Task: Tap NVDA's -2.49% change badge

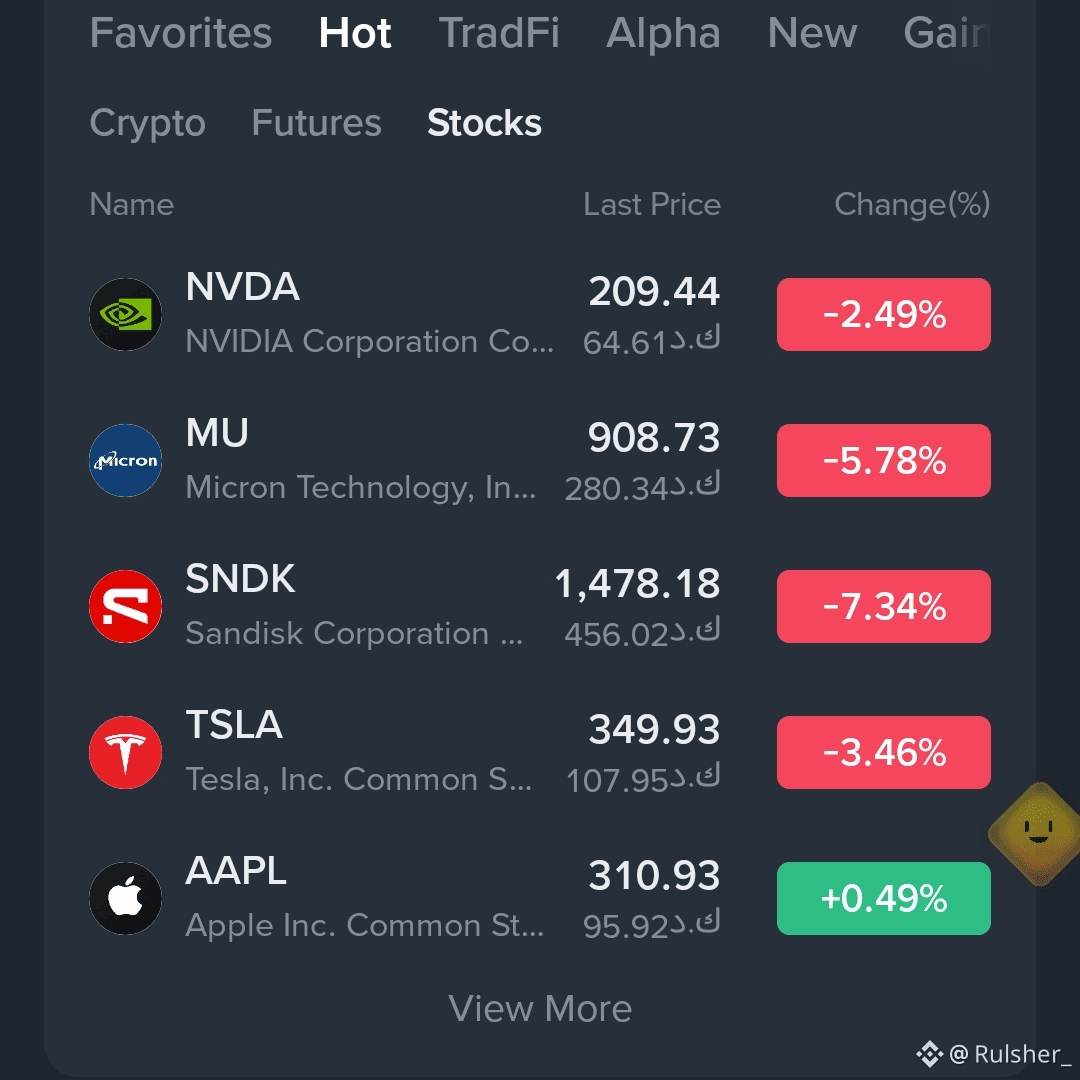Action: [884, 315]
